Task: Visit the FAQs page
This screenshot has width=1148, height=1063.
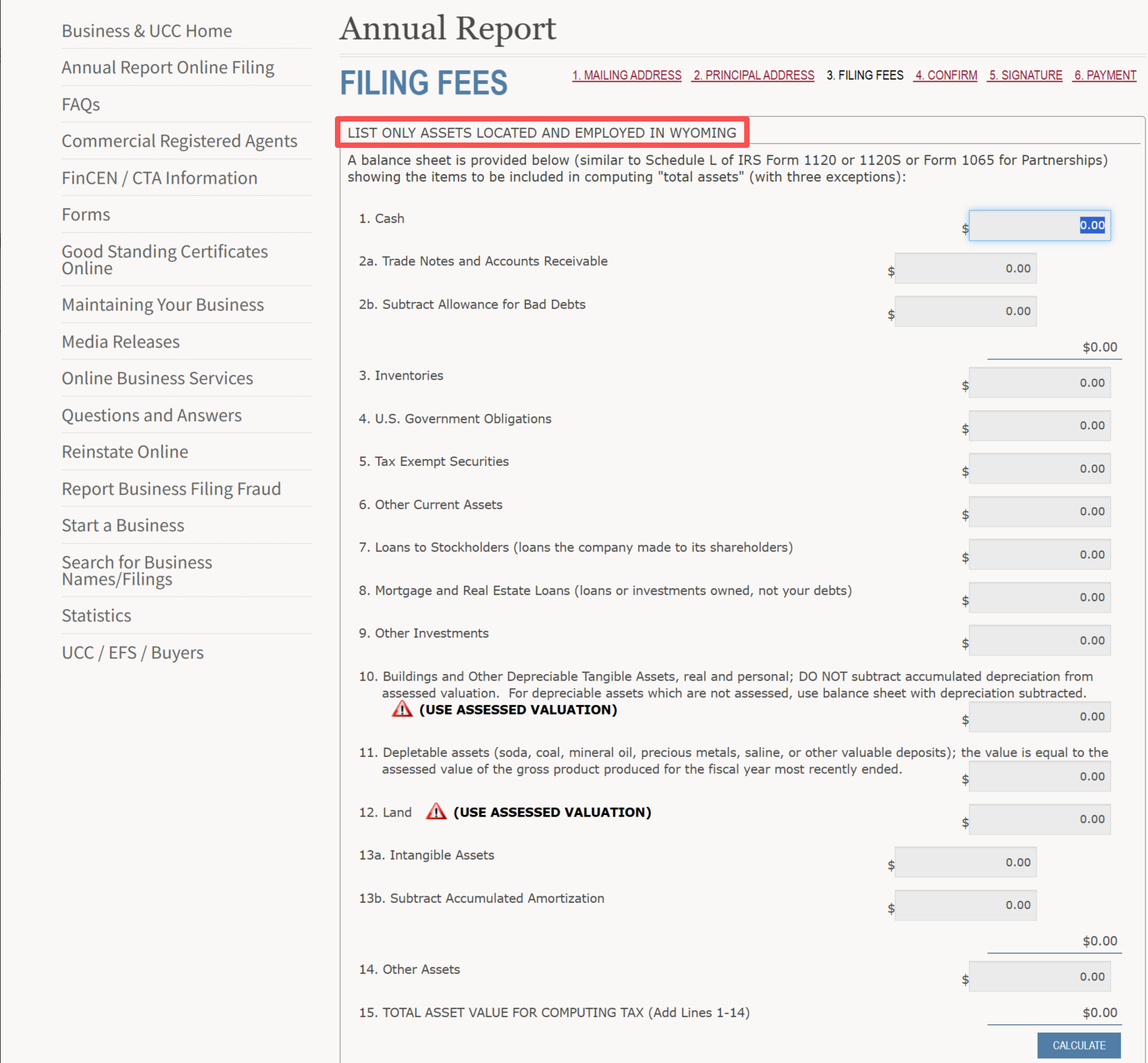Action: pyautogui.click(x=81, y=105)
